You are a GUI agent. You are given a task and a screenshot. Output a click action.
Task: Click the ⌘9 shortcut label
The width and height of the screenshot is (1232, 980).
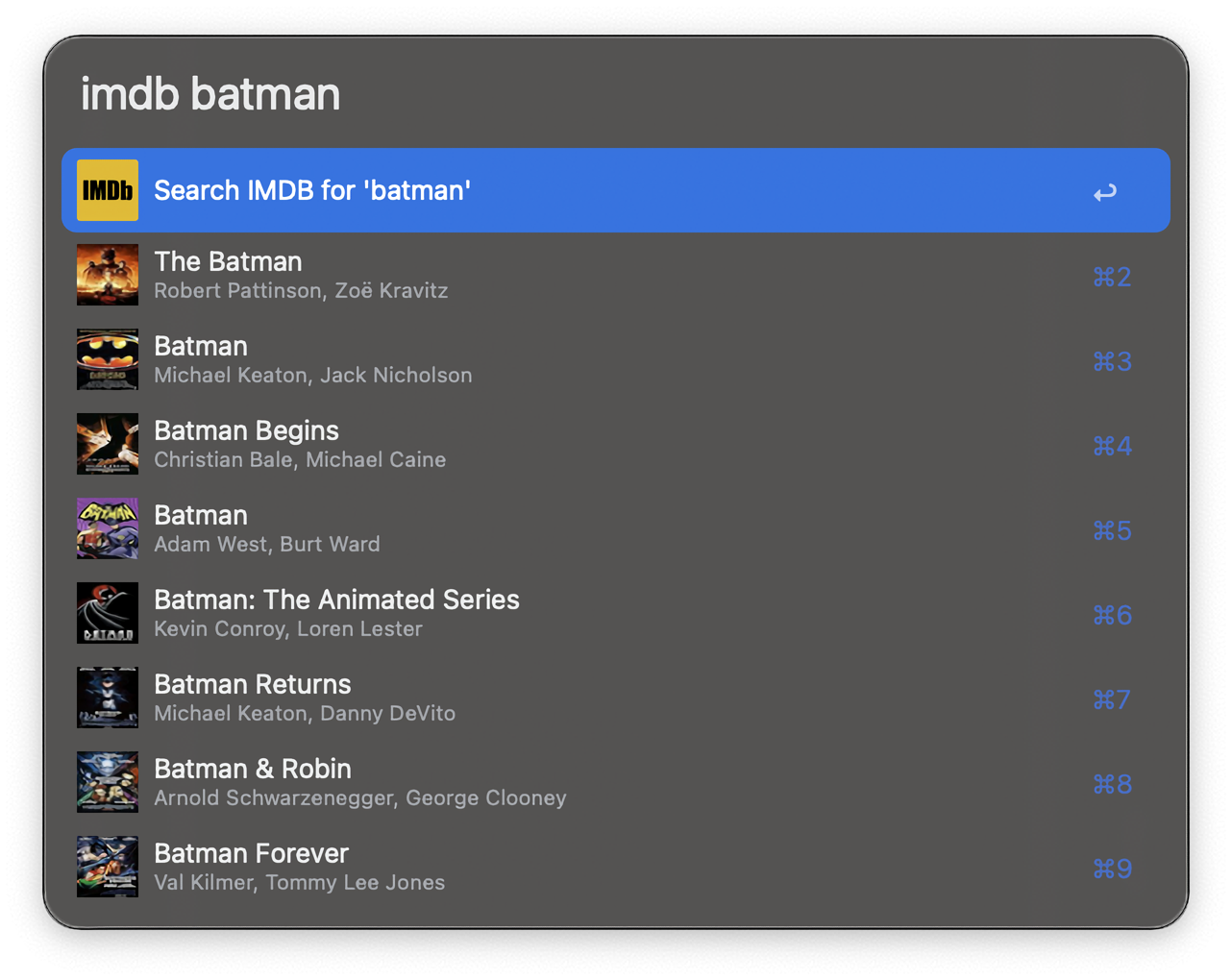(1112, 869)
